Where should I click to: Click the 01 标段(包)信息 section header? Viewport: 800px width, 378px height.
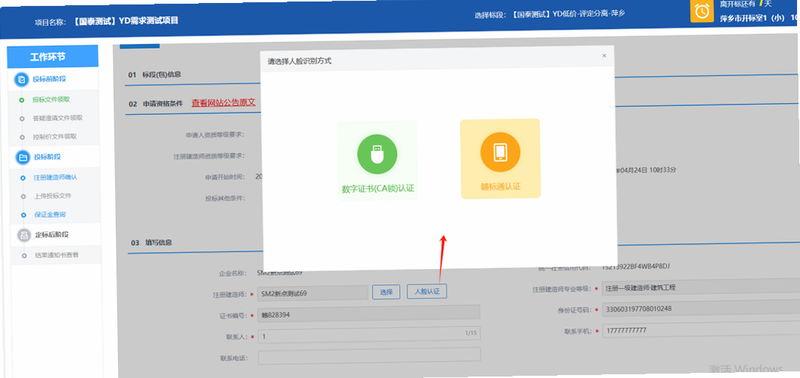click(155, 75)
